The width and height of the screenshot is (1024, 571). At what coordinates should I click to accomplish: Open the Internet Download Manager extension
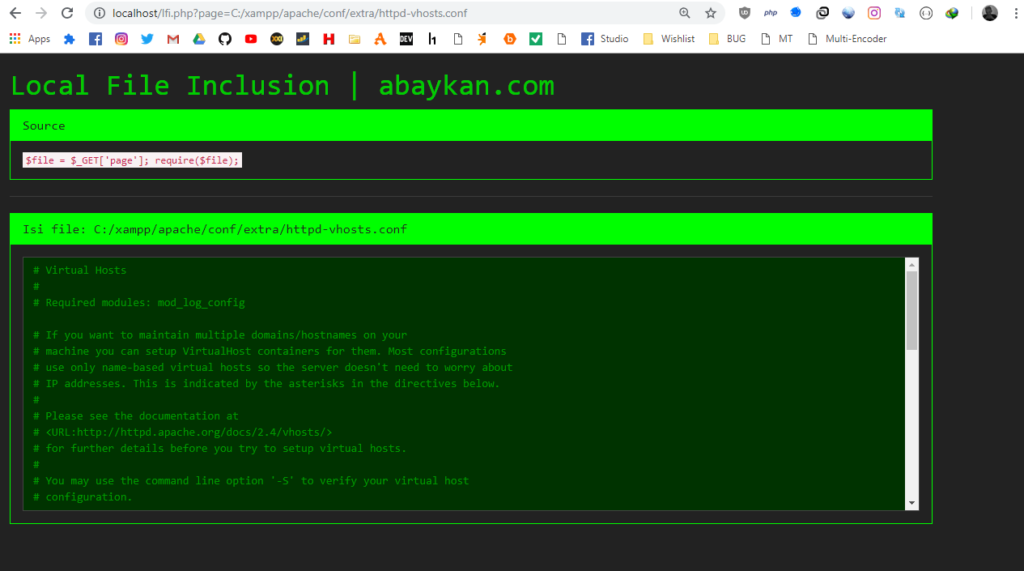click(952, 13)
